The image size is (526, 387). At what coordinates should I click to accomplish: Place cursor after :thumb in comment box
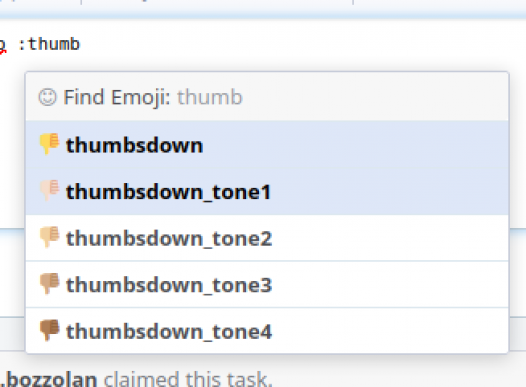pyautogui.click(x=81, y=44)
